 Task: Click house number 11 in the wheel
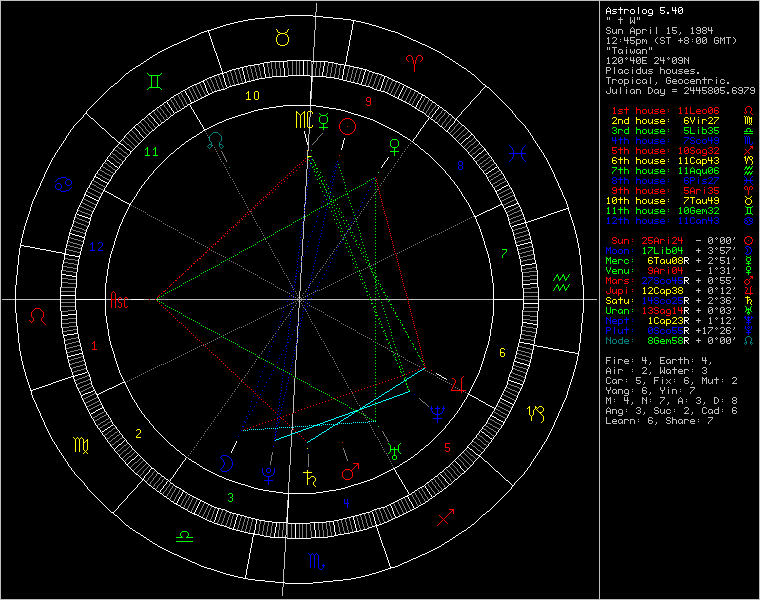coord(152,152)
